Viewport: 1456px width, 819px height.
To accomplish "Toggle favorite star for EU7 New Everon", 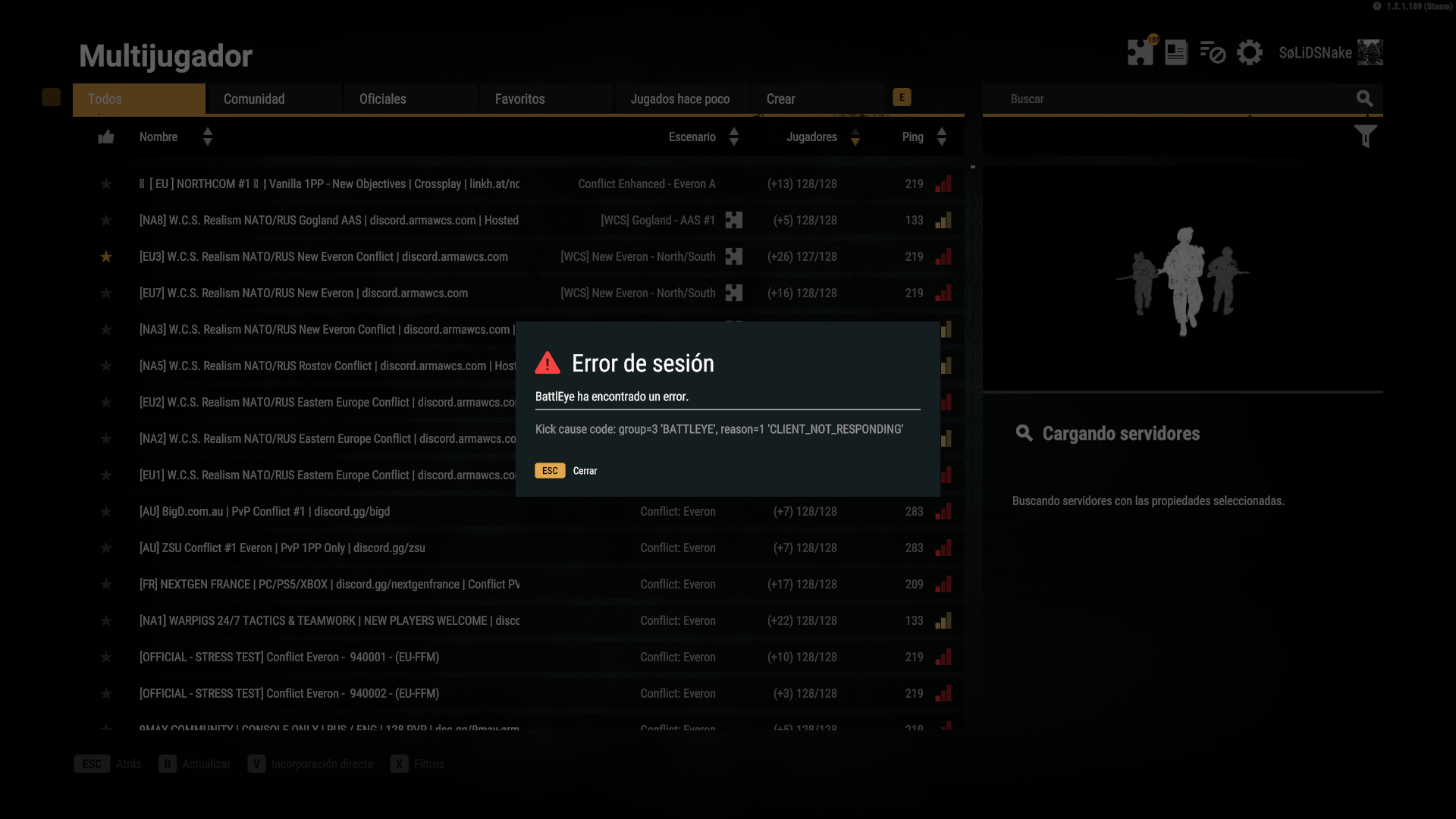I will click(106, 293).
